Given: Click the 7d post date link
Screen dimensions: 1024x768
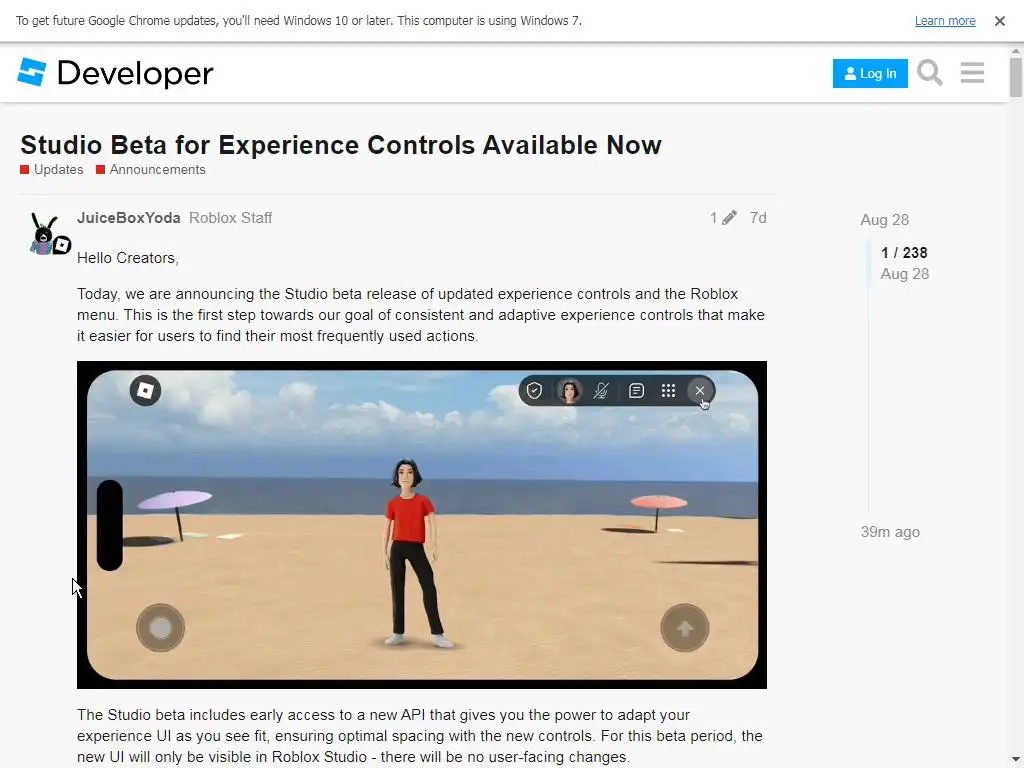Looking at the screenshot, I should point(758,217).
